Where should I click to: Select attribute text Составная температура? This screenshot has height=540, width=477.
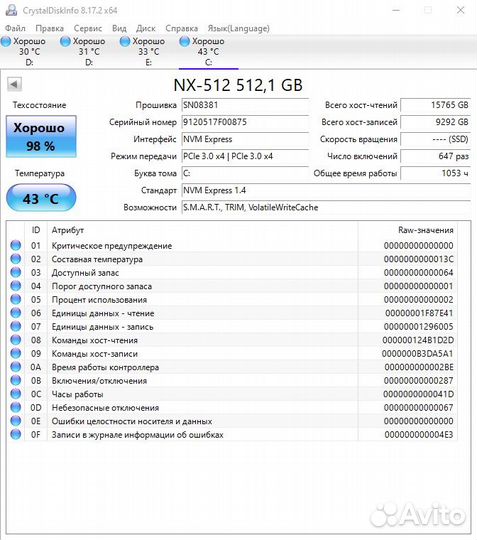97,259
